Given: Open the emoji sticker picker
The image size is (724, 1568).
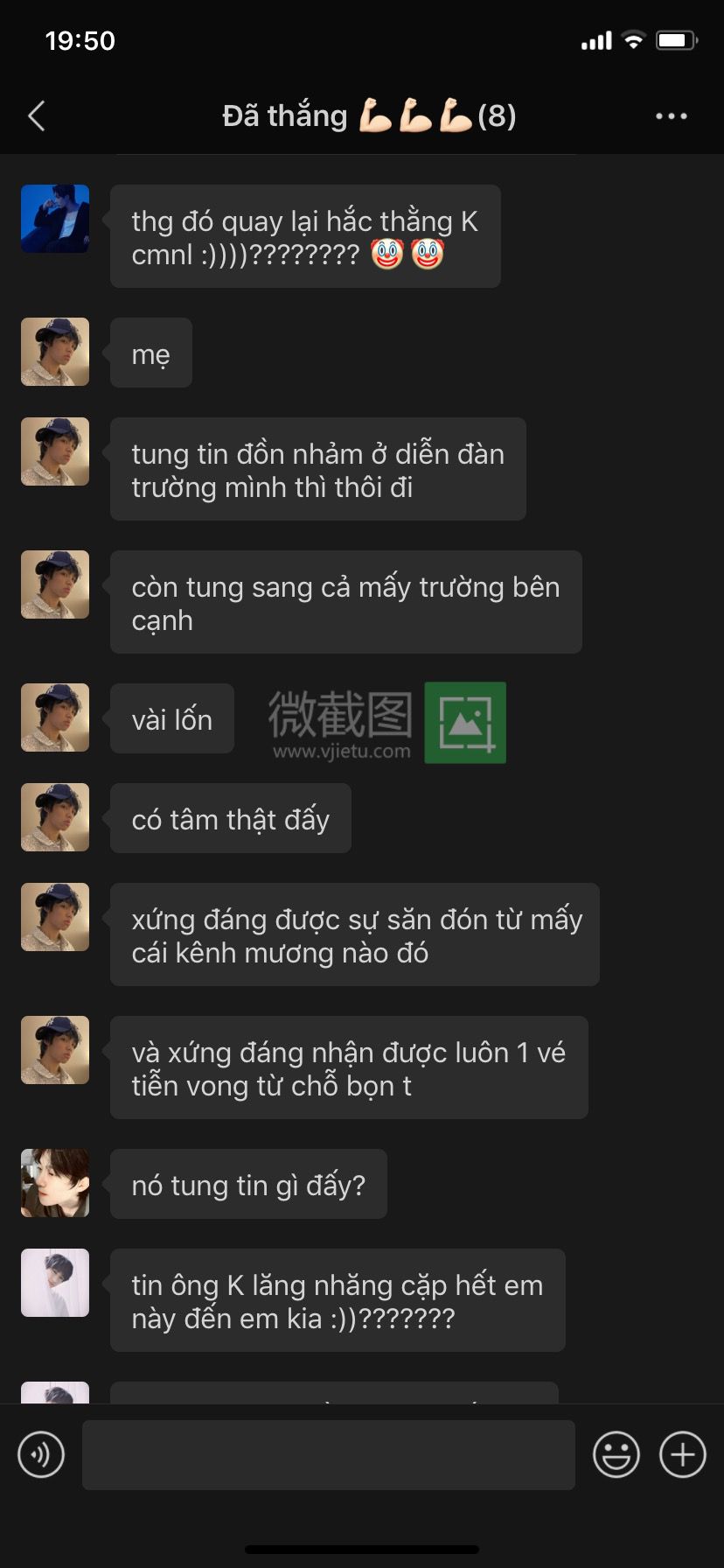Looking at the screenshot, I should click(616, 1454).
